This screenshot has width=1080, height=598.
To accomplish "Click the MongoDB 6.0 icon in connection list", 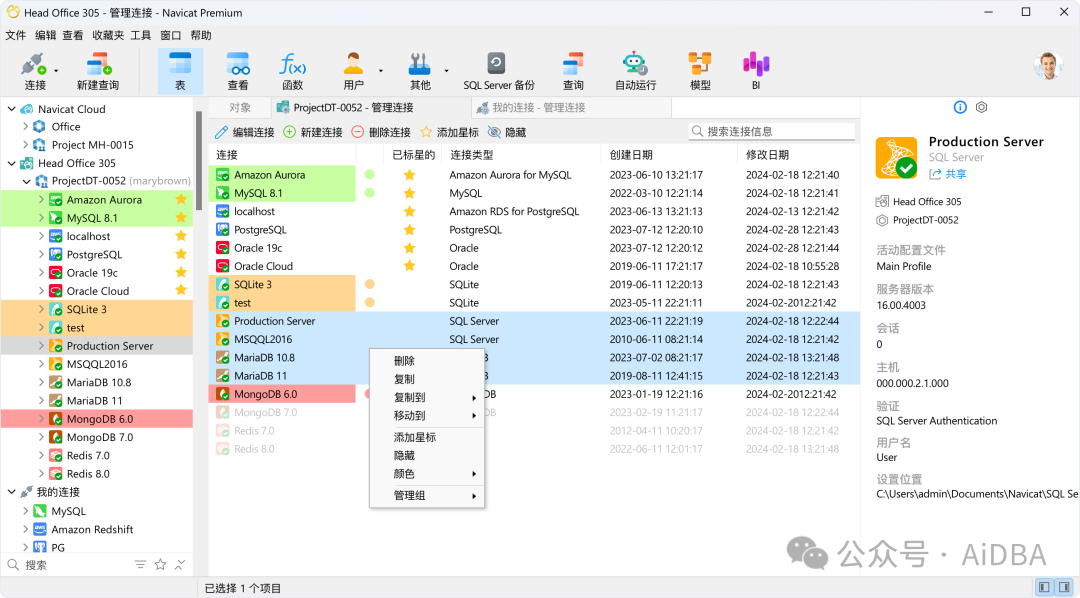I will tap(222, 394).
